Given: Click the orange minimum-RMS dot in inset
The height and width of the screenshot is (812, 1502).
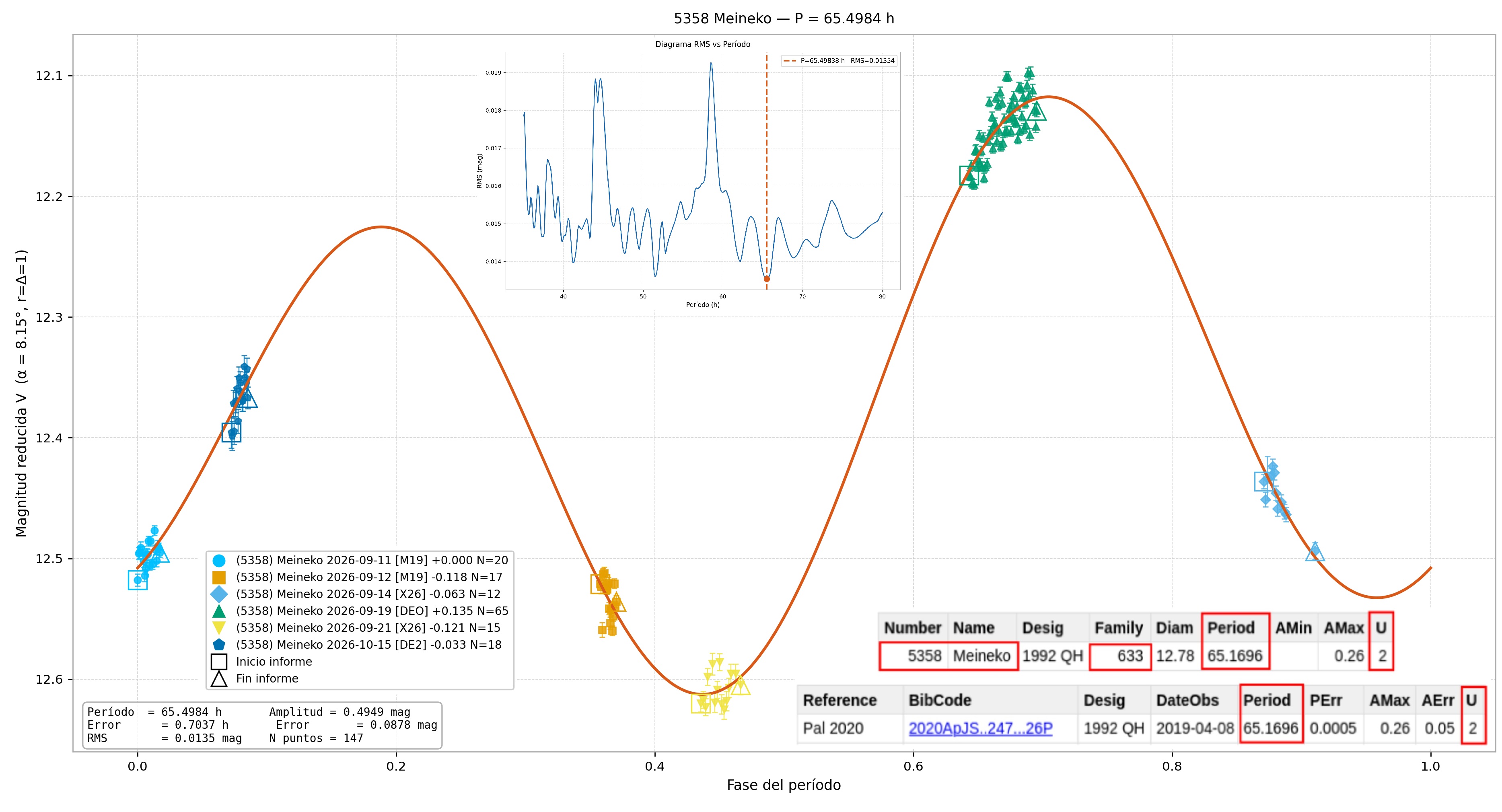Looking at the screenshot, I should click(x=767, y=279).
